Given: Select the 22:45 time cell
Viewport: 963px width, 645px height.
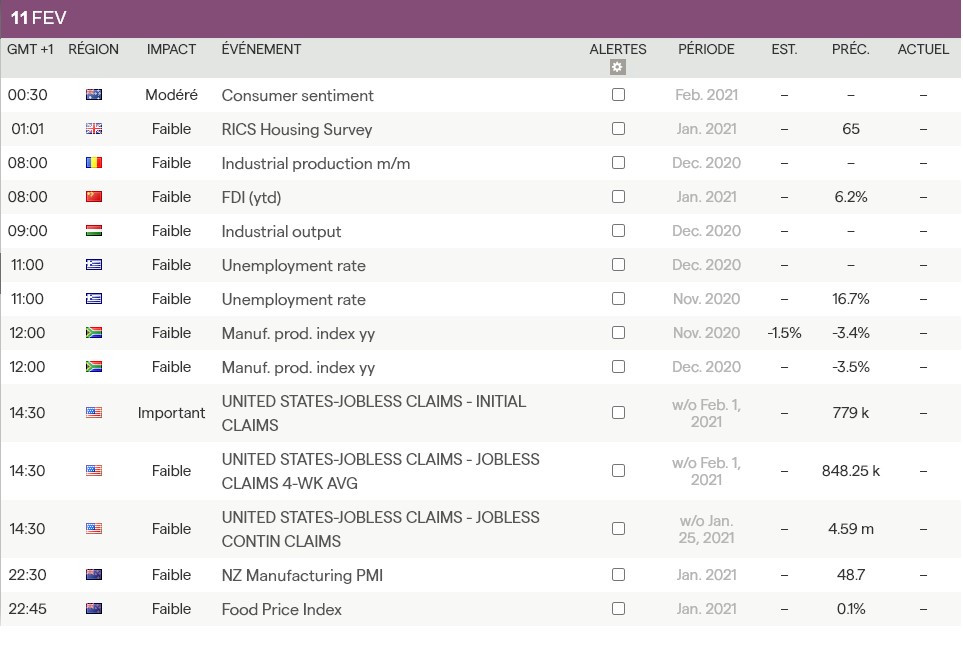Looking at the screenshot, I should coord(28,608).
